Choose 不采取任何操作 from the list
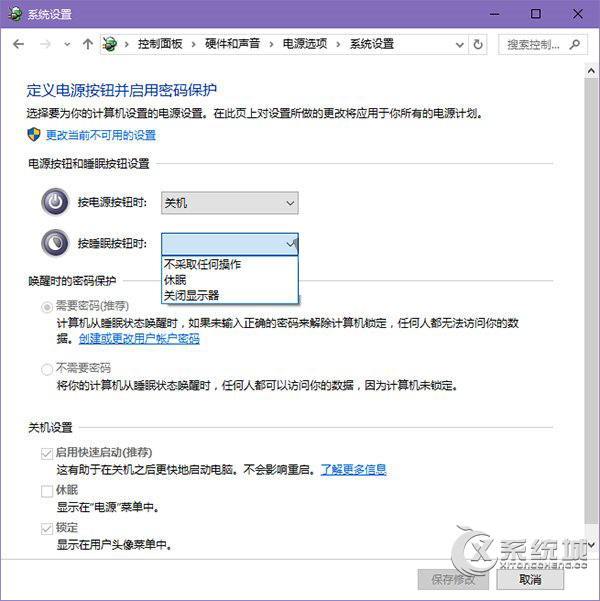The height and width of the screenshot is (601, 600). pos(230,264)
